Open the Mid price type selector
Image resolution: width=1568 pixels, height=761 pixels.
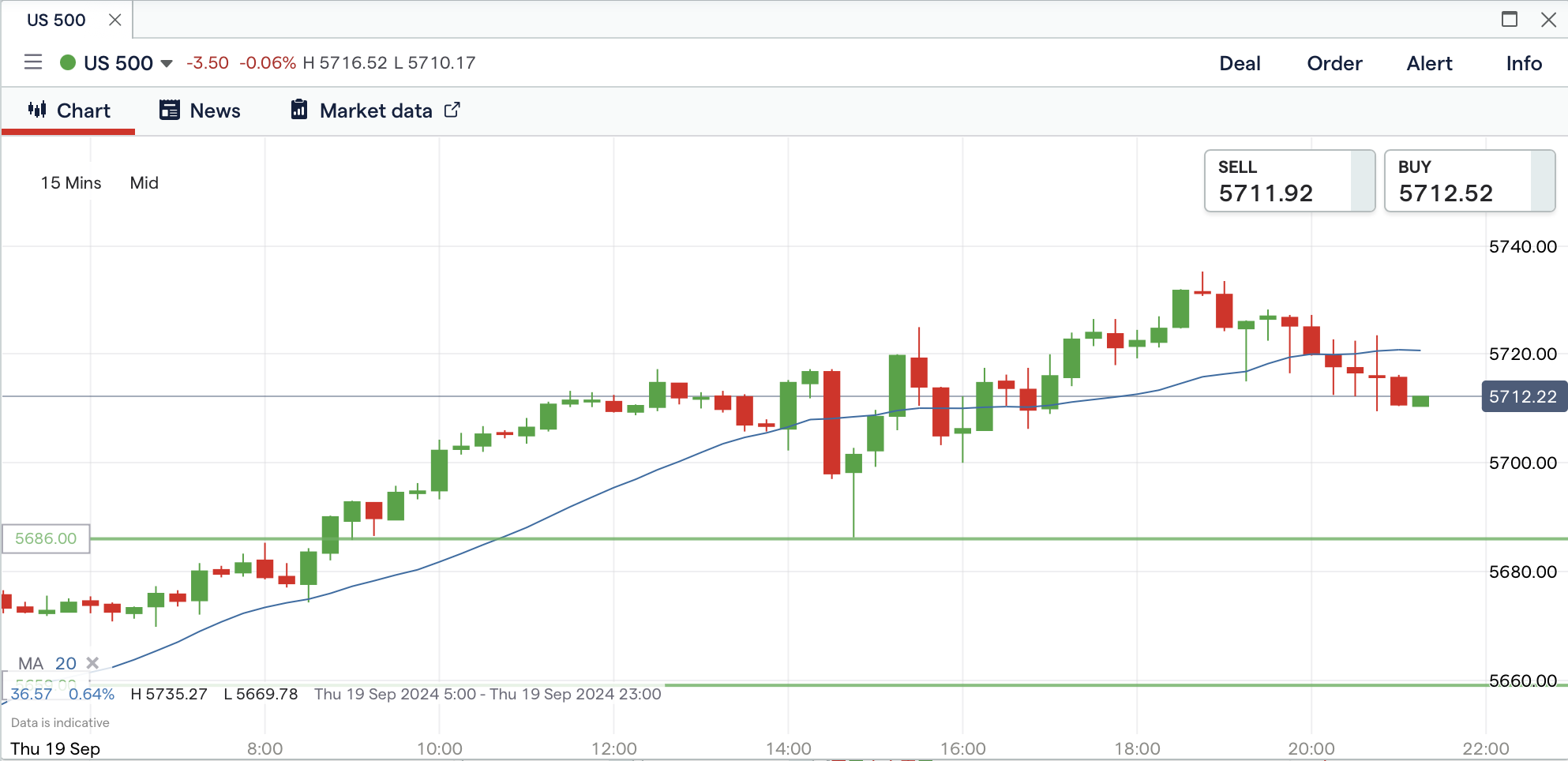point(144,183)
